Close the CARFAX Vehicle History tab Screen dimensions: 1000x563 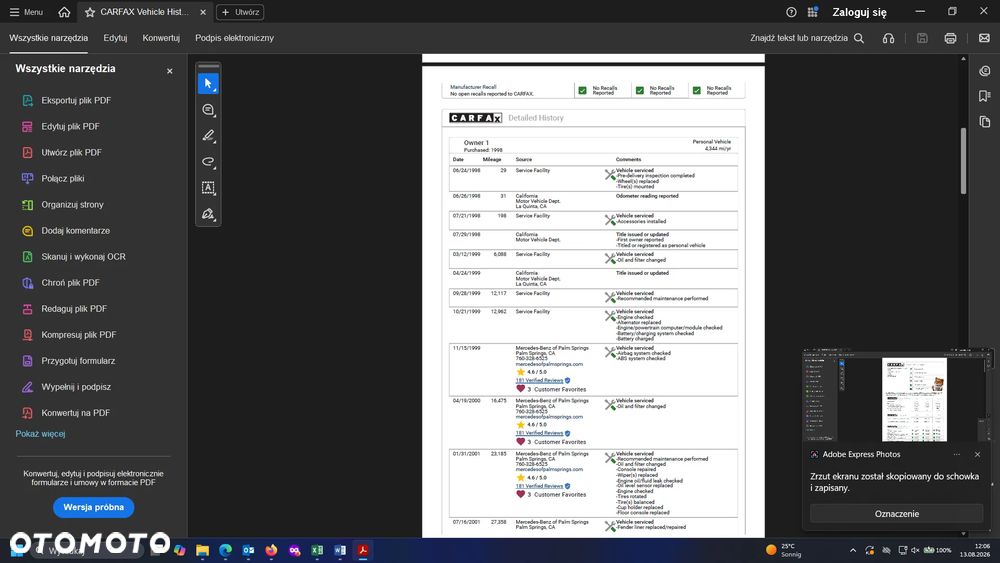pos(203,12)
